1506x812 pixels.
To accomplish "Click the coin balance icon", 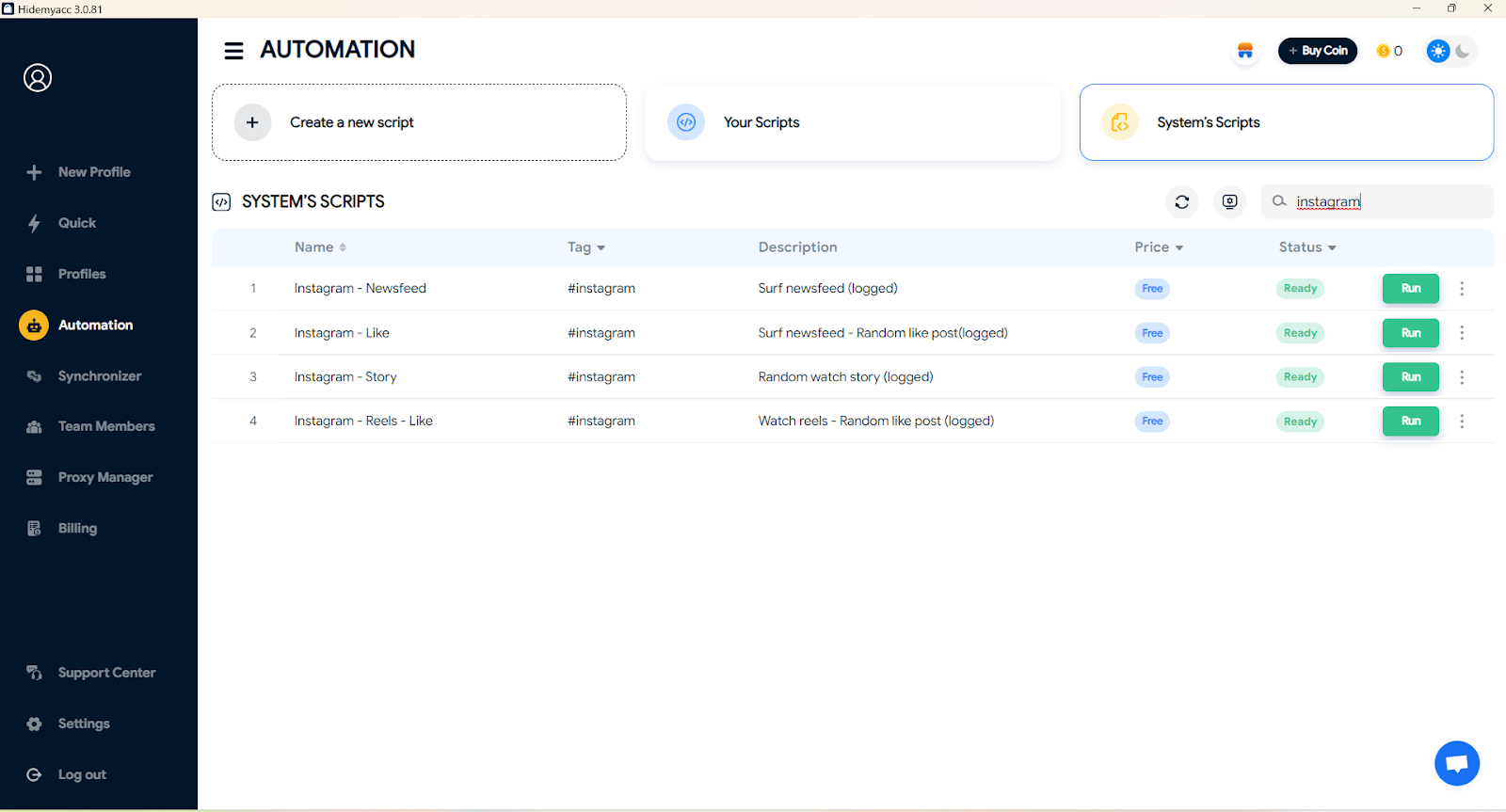I will click(1383, 51).
